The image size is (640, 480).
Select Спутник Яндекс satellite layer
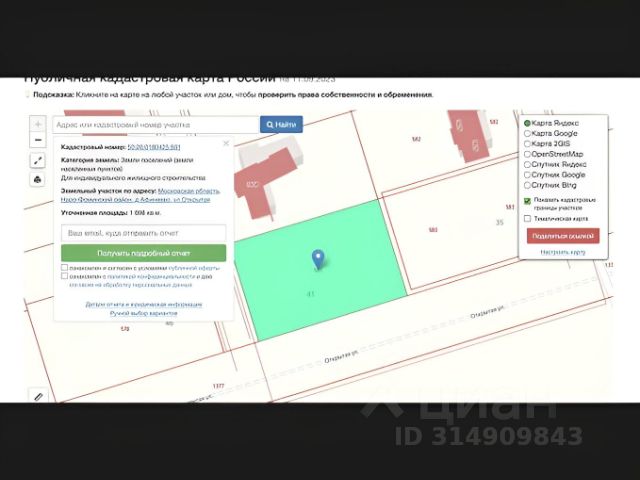click(x=527, y=164)
